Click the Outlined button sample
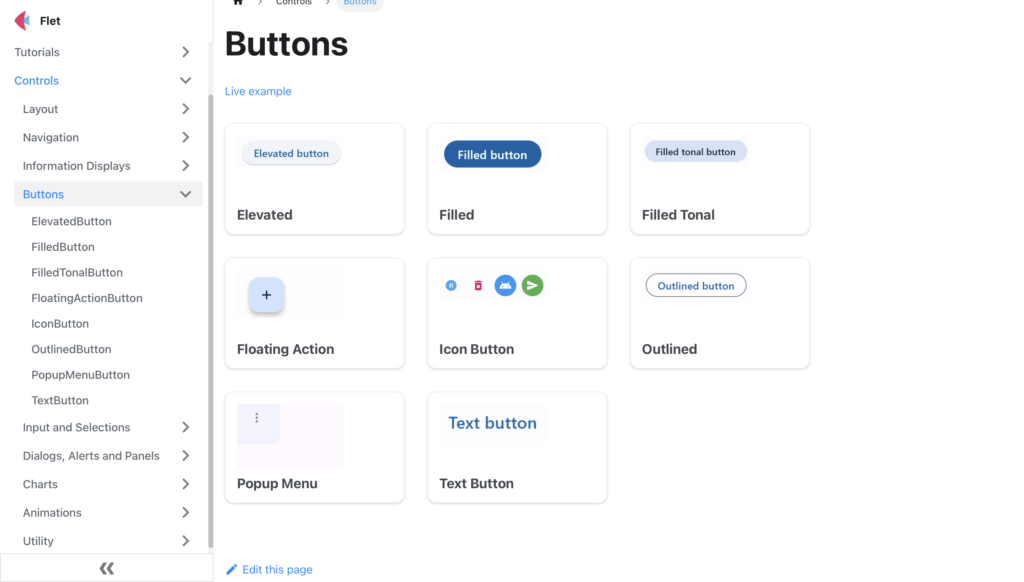This screenshot has width=1024, height=582. (696, 286)
